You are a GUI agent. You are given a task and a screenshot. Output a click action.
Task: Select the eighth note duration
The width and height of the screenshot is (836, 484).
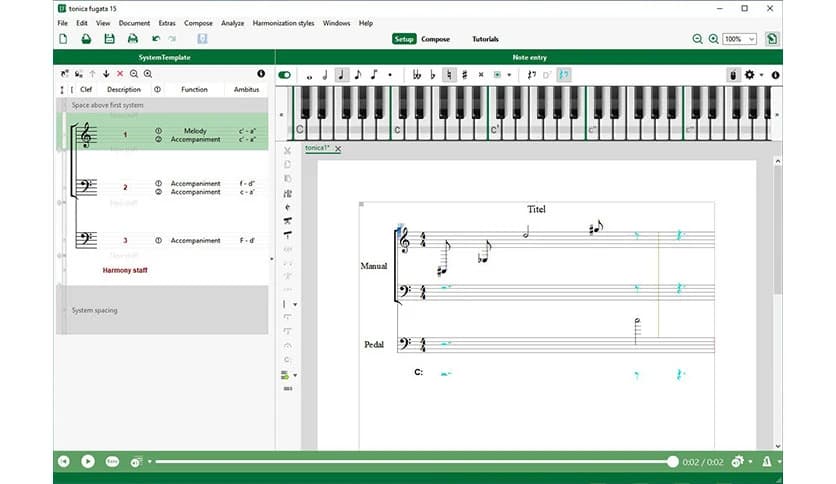point(357,74)
